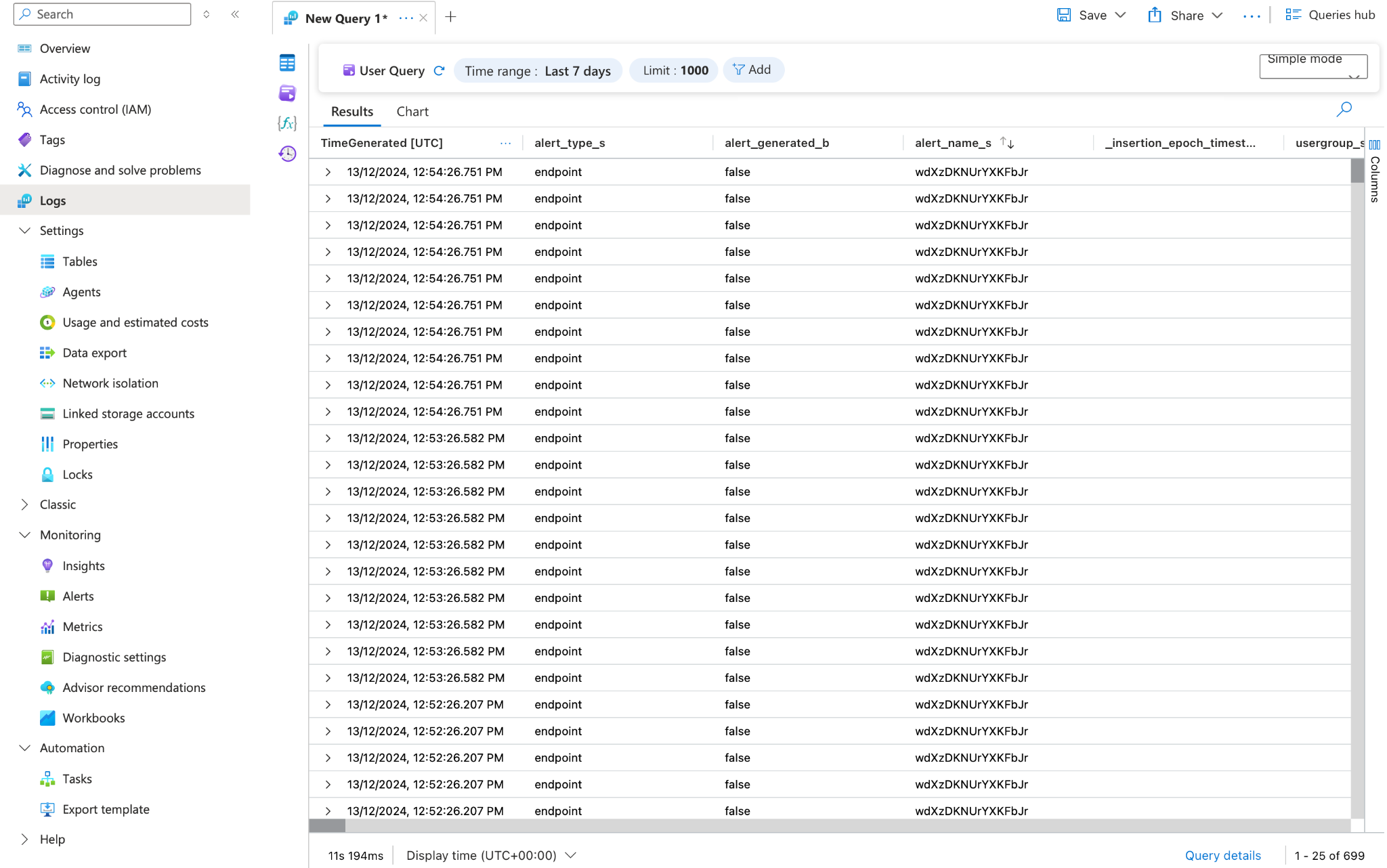Viewport: 1387px width, 868px height.
Task: Click the Save button
Action: click(1082, 15)
